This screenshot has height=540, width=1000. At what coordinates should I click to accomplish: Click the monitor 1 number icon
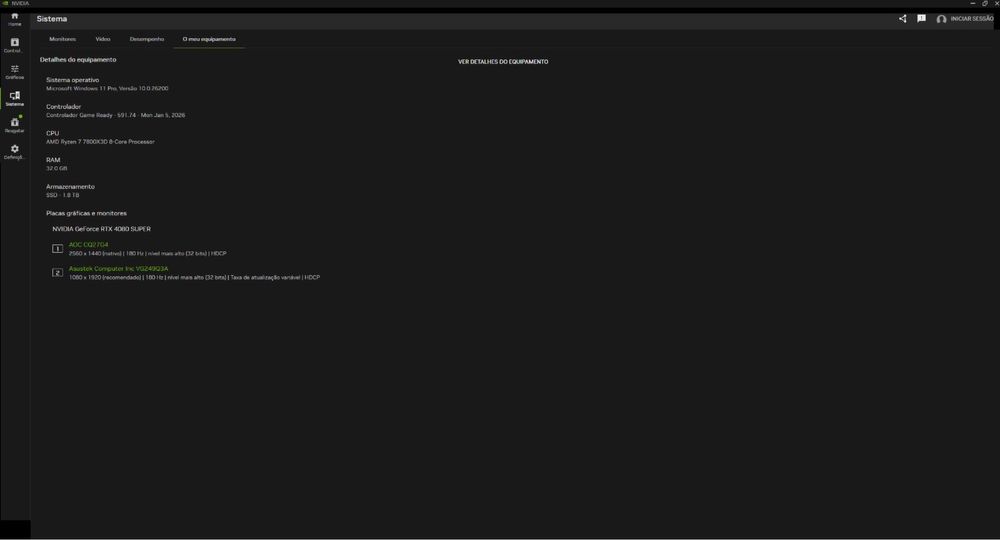[57, 249]
